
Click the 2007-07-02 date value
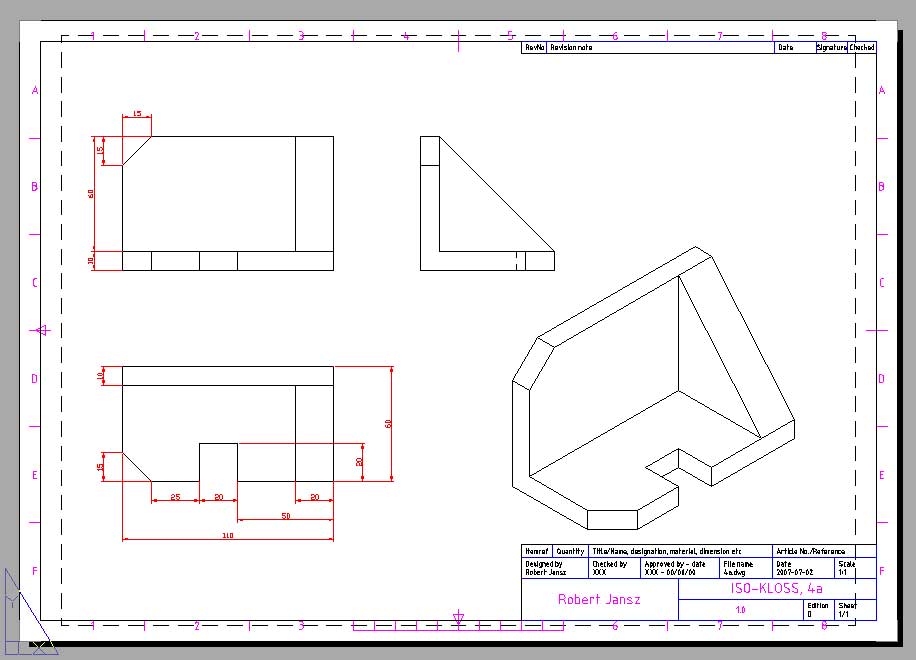click(x=794, y=572)
